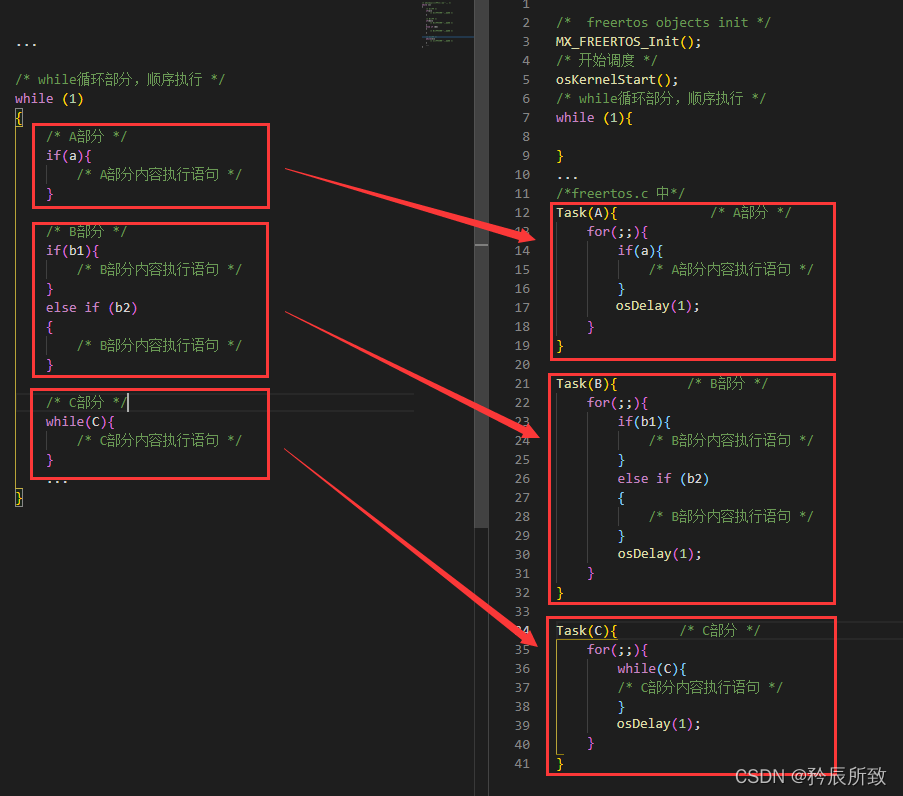Click osDelay(1); on line 17
The image size is (903, 796).
[x=658, y=306]
